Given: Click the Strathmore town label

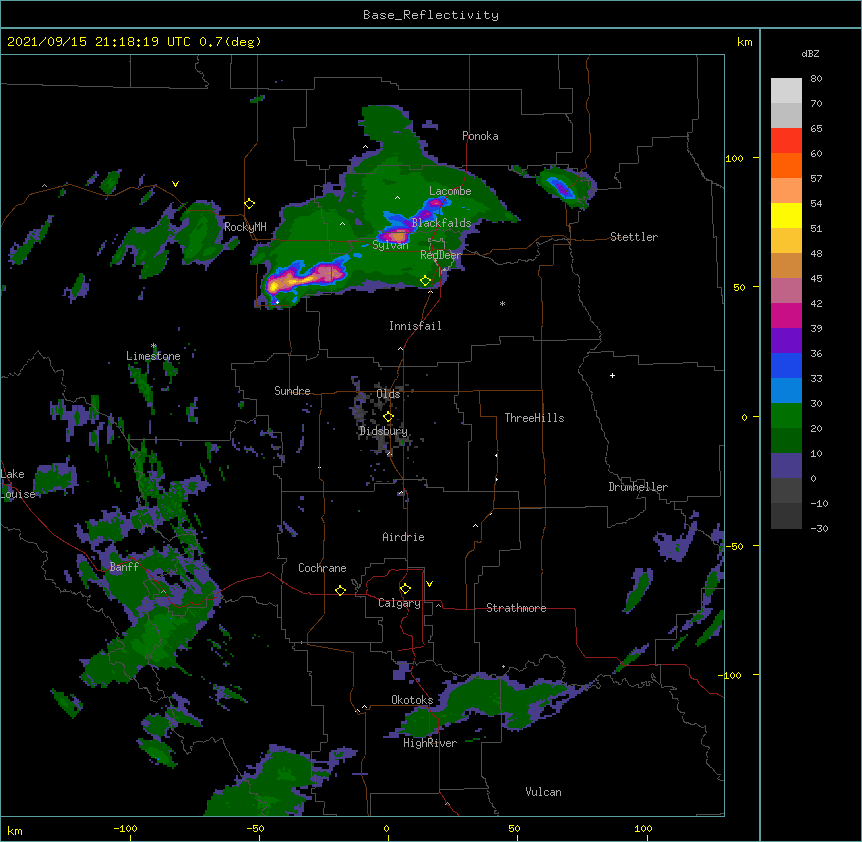Looking at the screenshot, I should click(516, 608).
